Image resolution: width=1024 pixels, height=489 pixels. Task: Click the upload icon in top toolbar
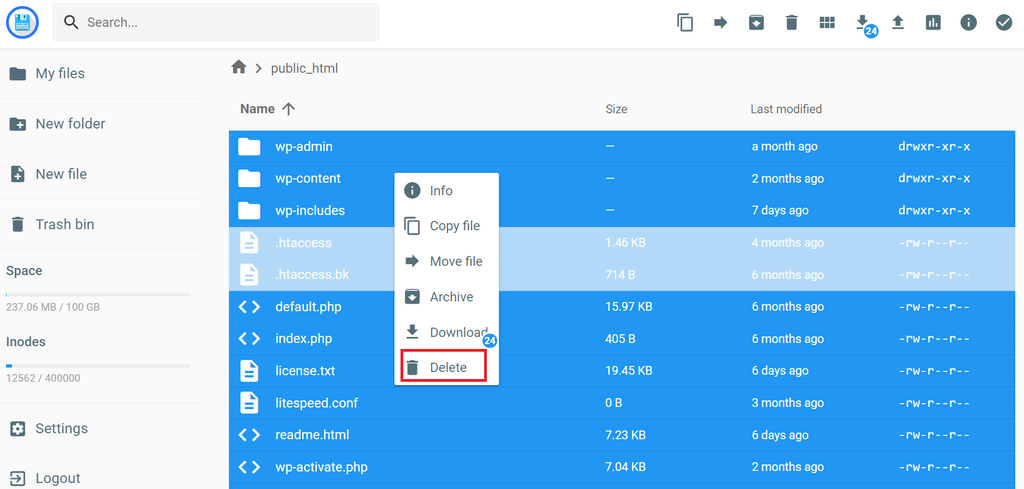pos(898,22)
